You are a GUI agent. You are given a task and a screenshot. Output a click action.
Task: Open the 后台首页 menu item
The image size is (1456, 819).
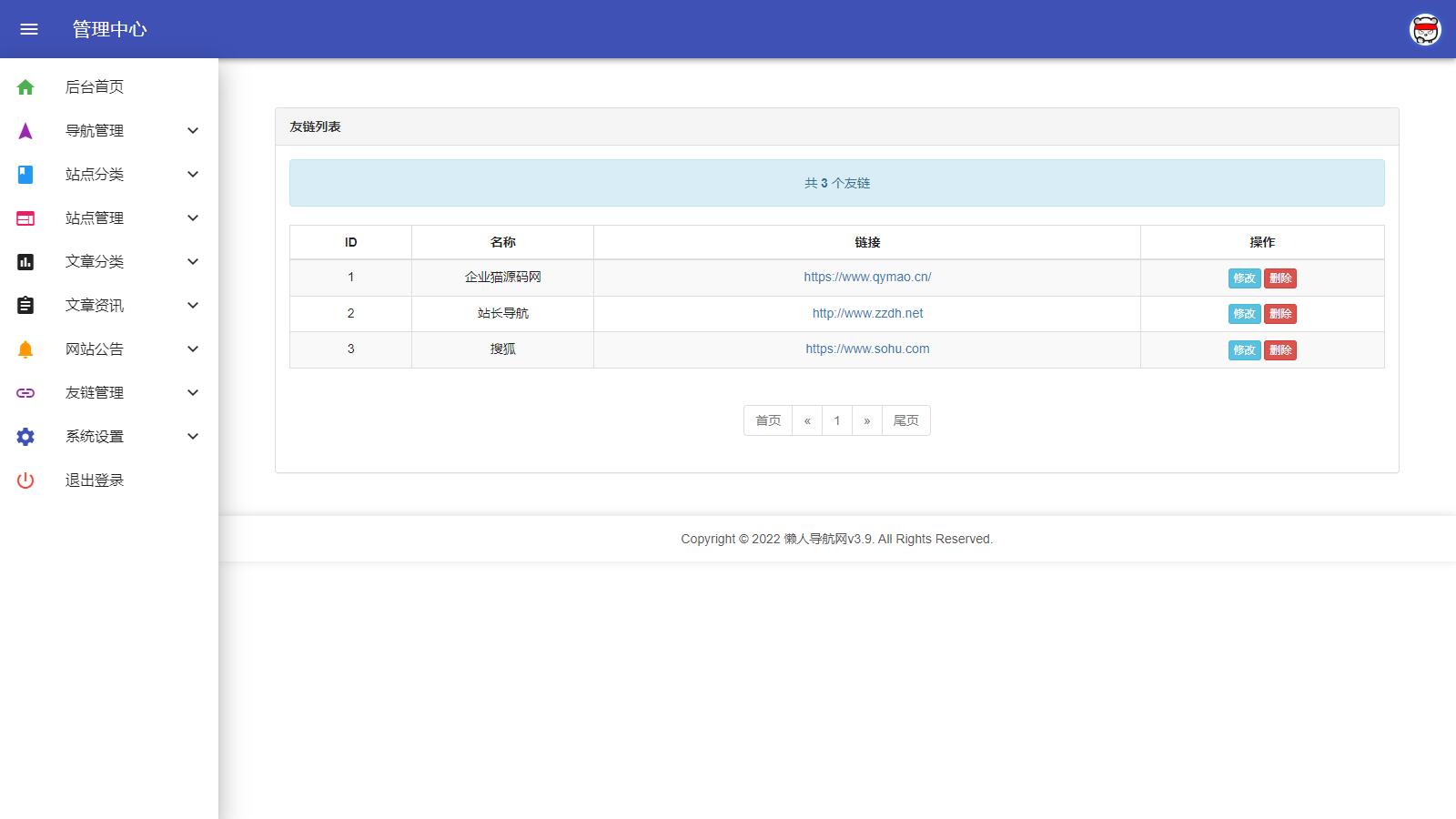(x=95, y=87)
